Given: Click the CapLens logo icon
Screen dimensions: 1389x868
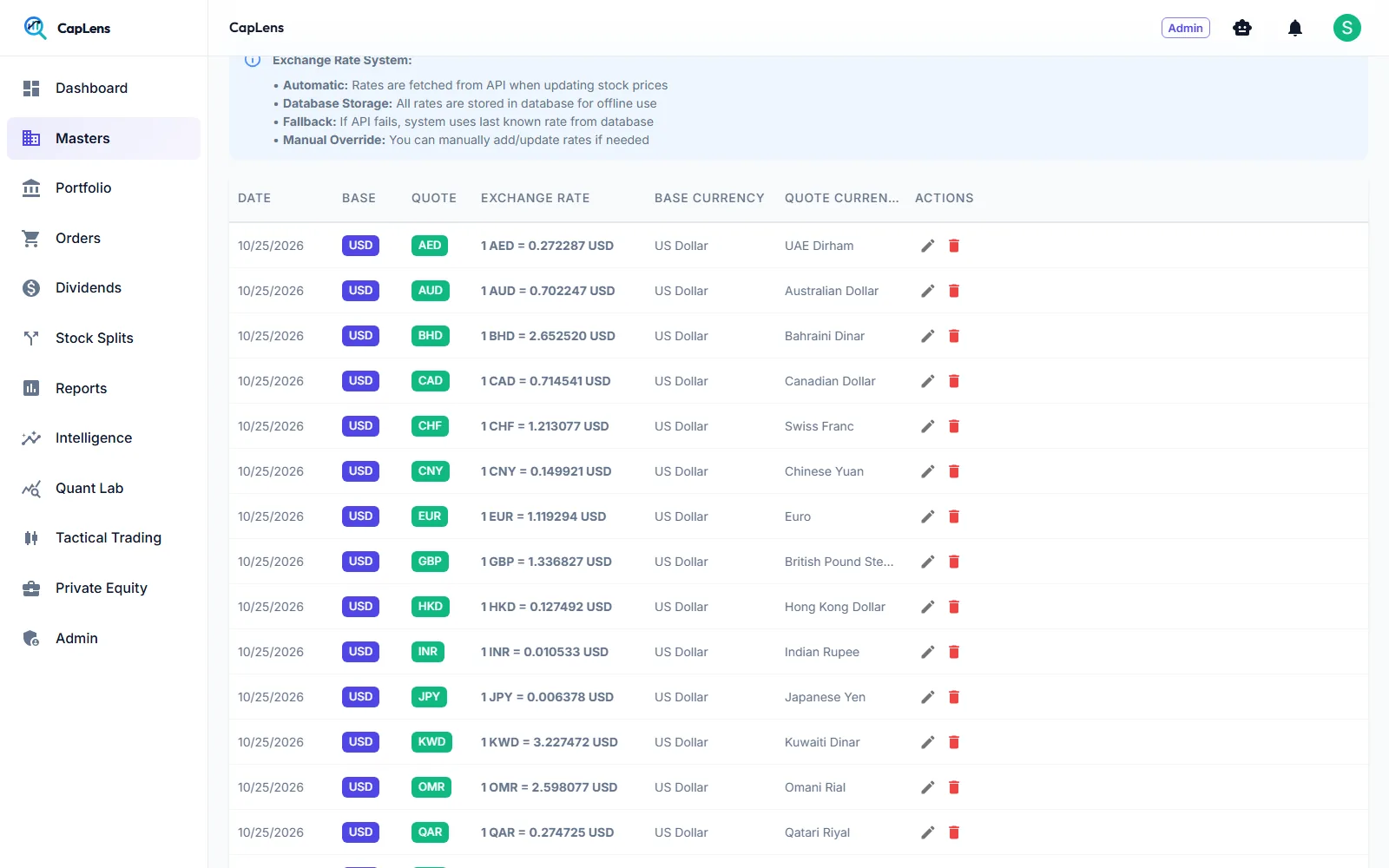Looking at the screenshot, I should pos(35,28).
